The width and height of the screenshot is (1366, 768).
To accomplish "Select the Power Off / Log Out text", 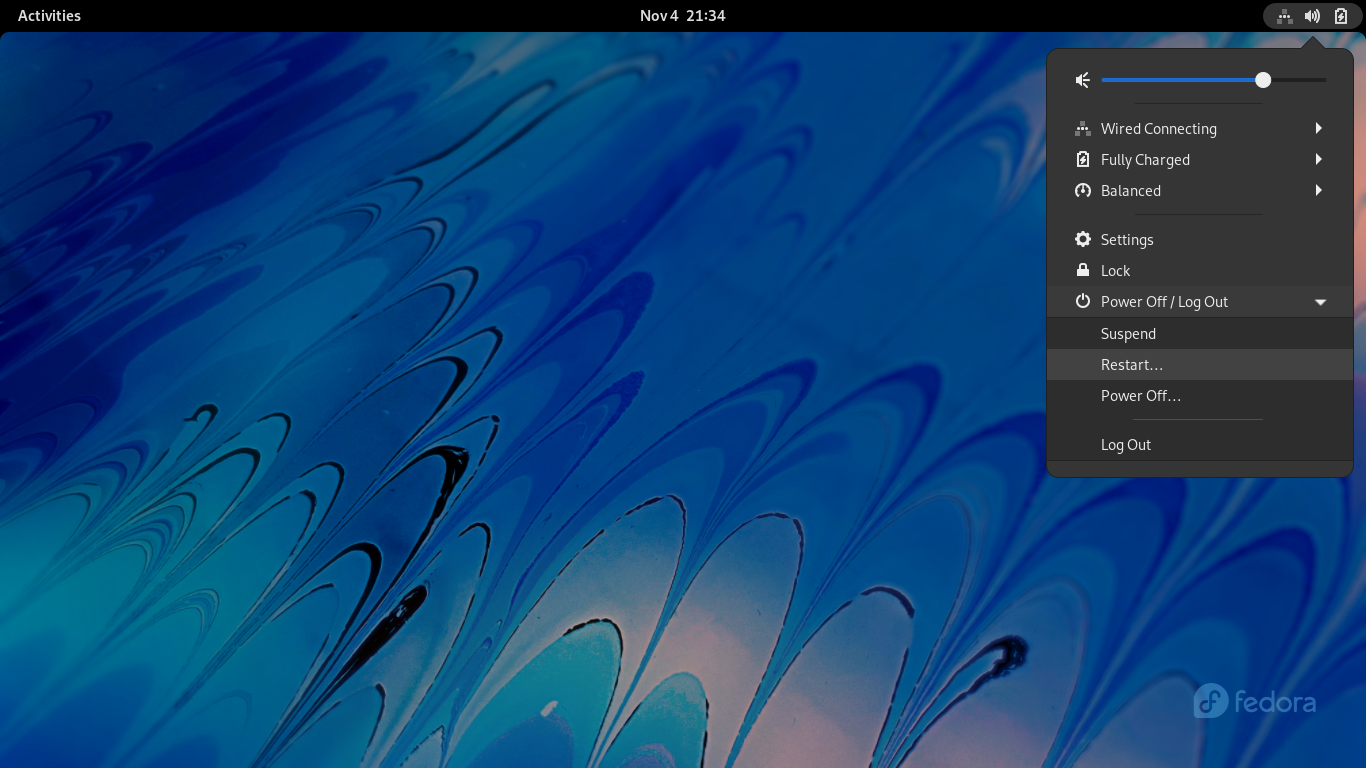I will tap(1164, 301).
